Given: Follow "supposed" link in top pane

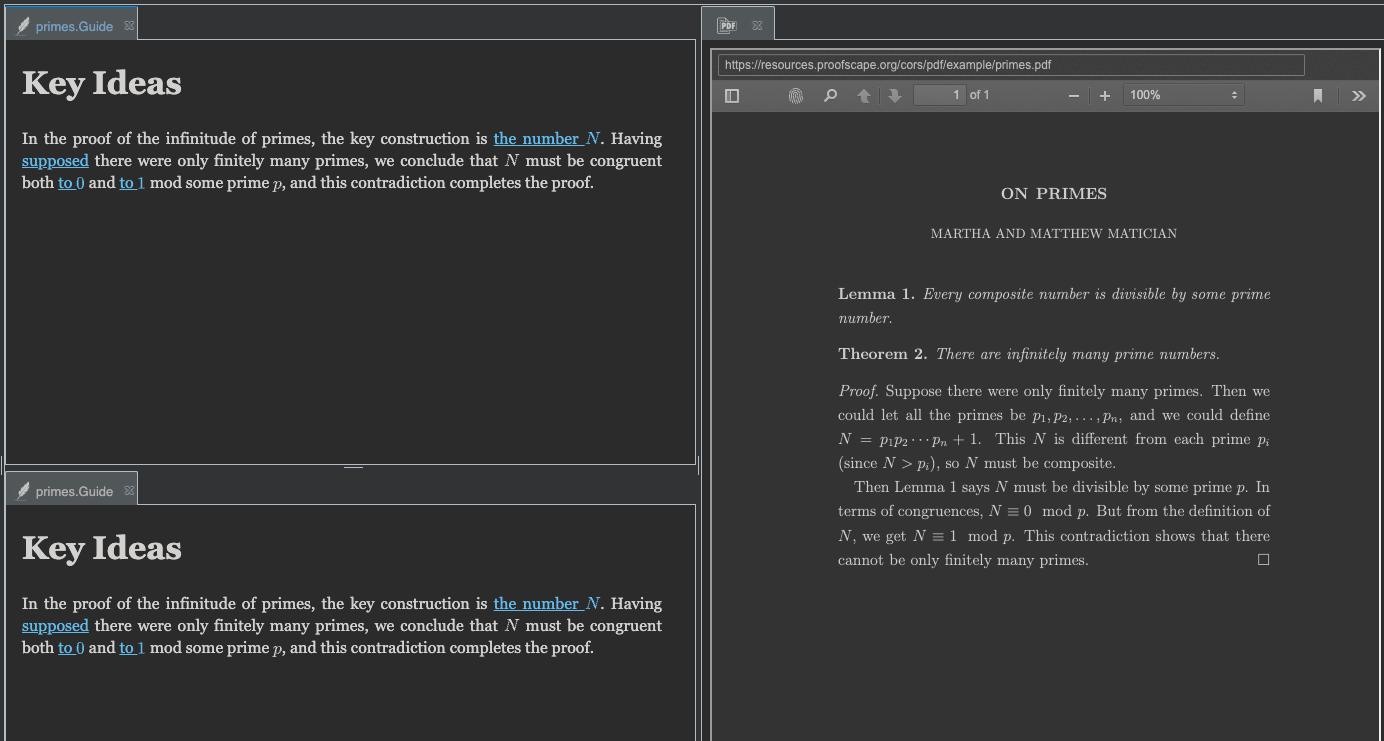Looking at the screenshot, I should click(x=55, y=161).
